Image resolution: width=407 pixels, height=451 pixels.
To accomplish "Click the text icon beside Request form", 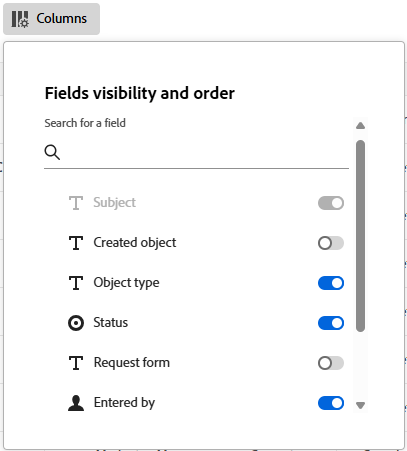I will click(x=76, y=363).
